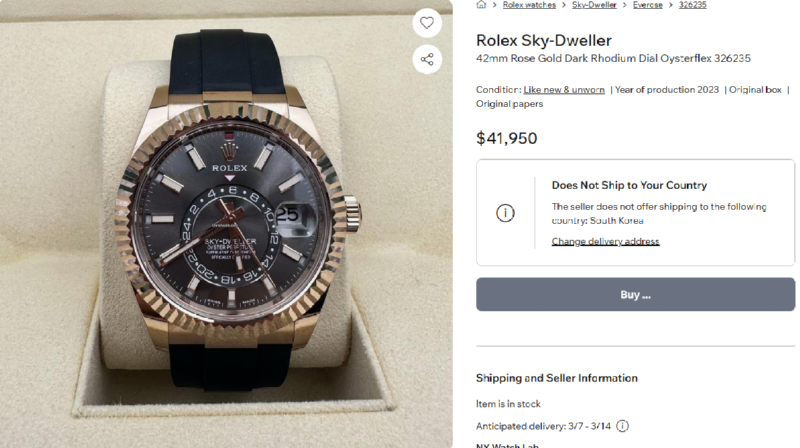Click Change delivery address link

(605, 241)
